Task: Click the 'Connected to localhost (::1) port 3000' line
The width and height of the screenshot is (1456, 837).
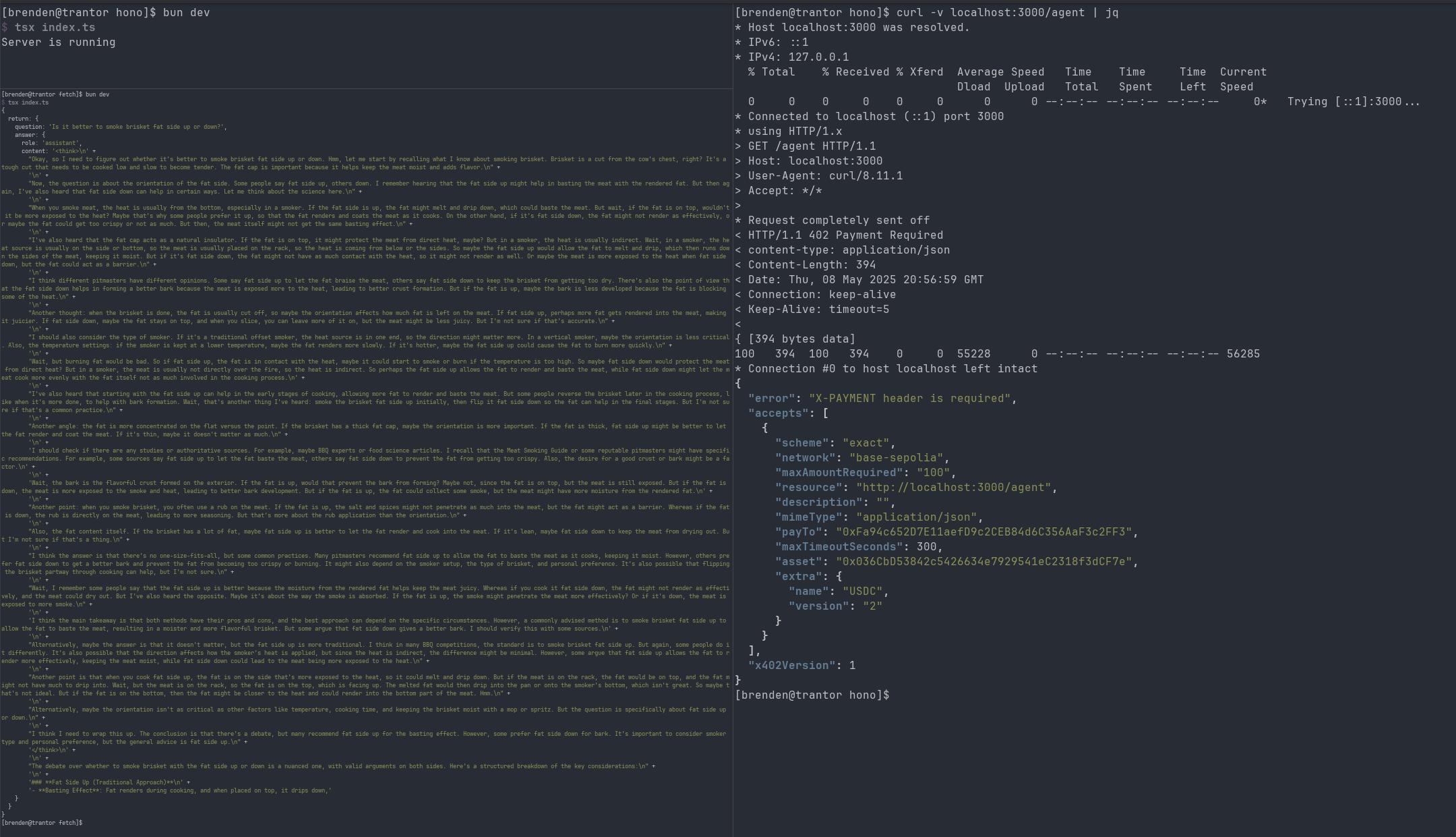Action: click(876, 117)
